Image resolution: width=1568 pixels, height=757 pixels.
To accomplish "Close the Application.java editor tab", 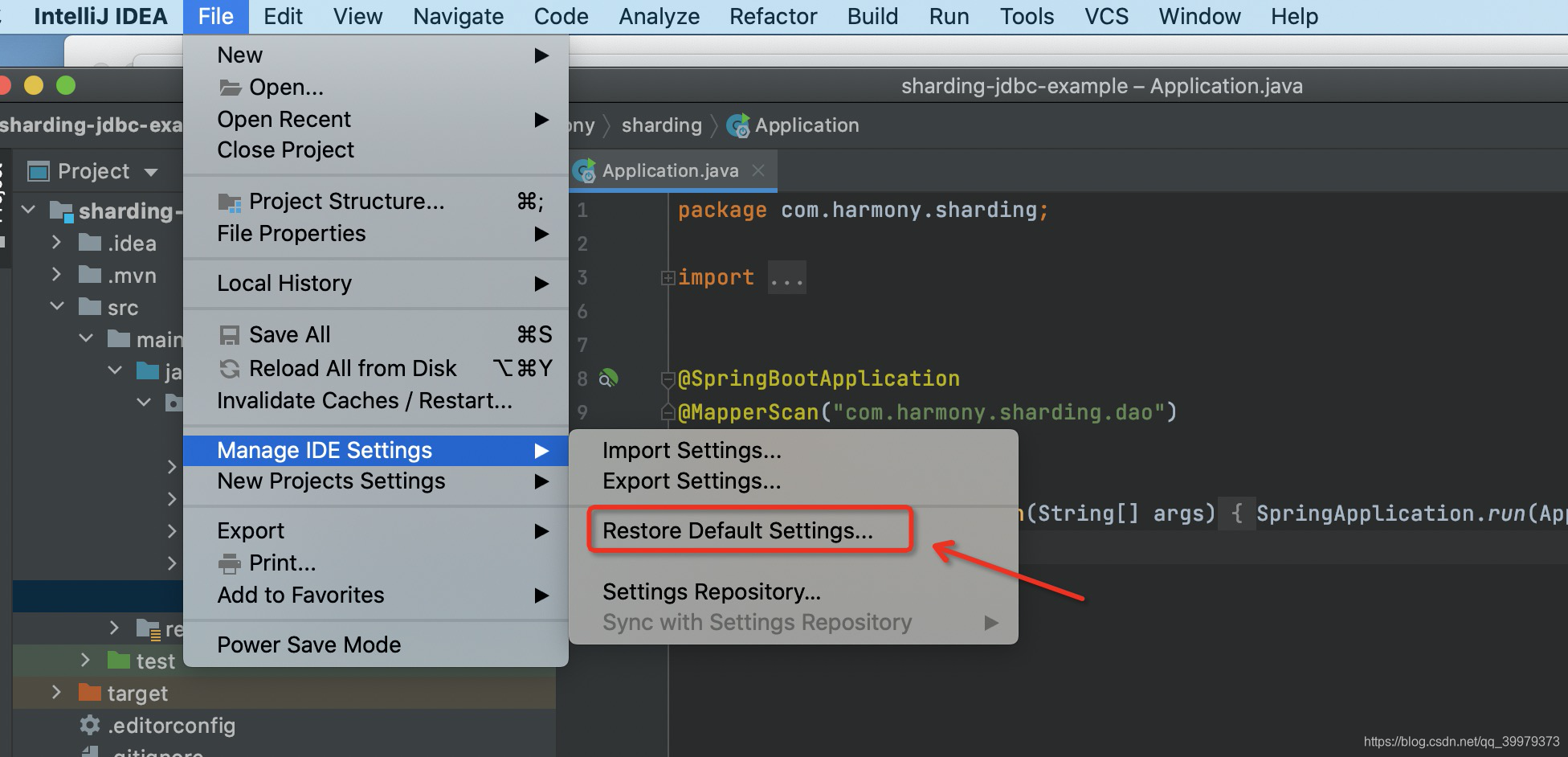I will click(x=758, y=170).
